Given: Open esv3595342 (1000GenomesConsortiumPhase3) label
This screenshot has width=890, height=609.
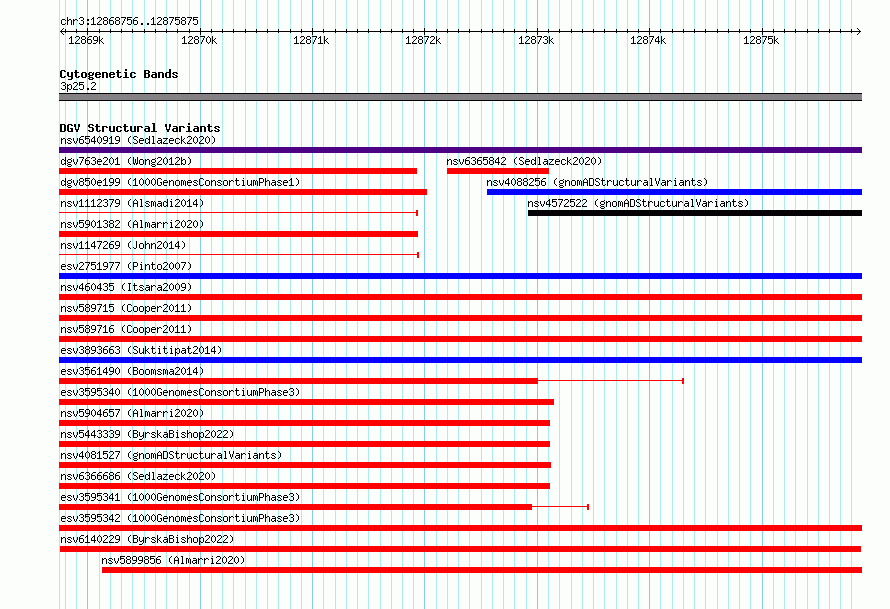Looking at the screenshot, I should (180, 518).
